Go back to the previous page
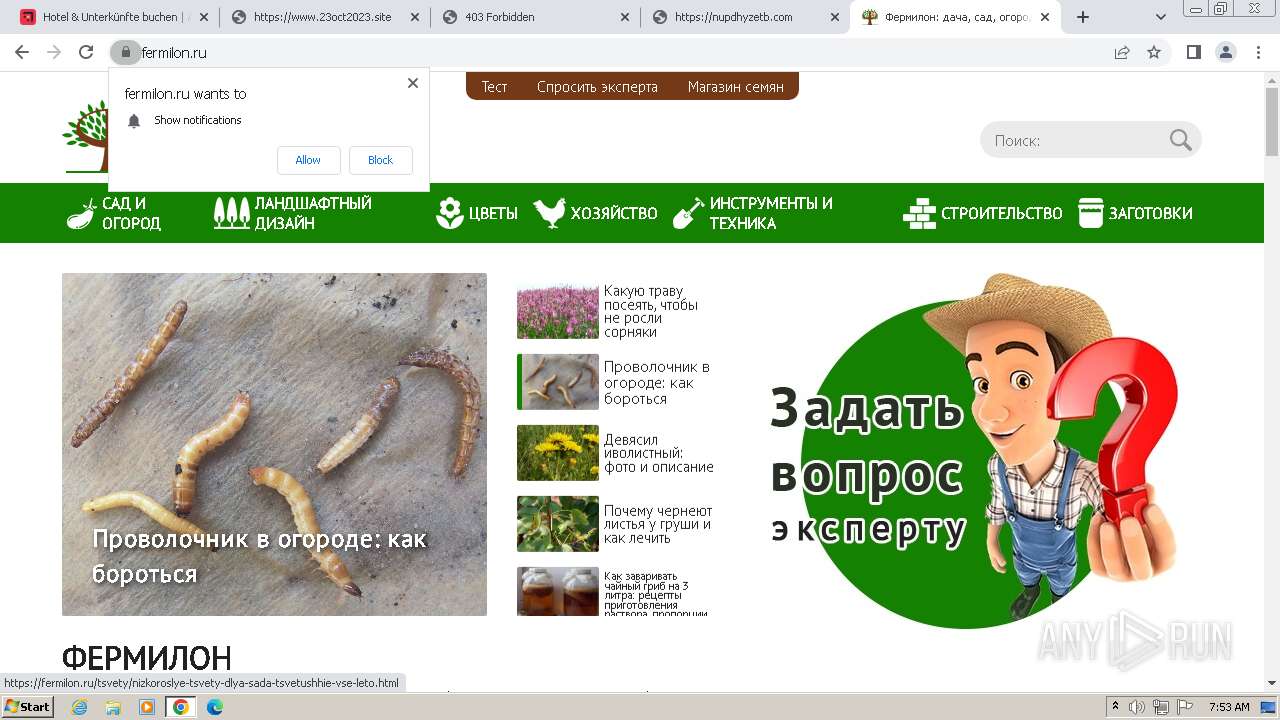The image size is (1280, 720). pyautogui.click(x=22, y=52)
